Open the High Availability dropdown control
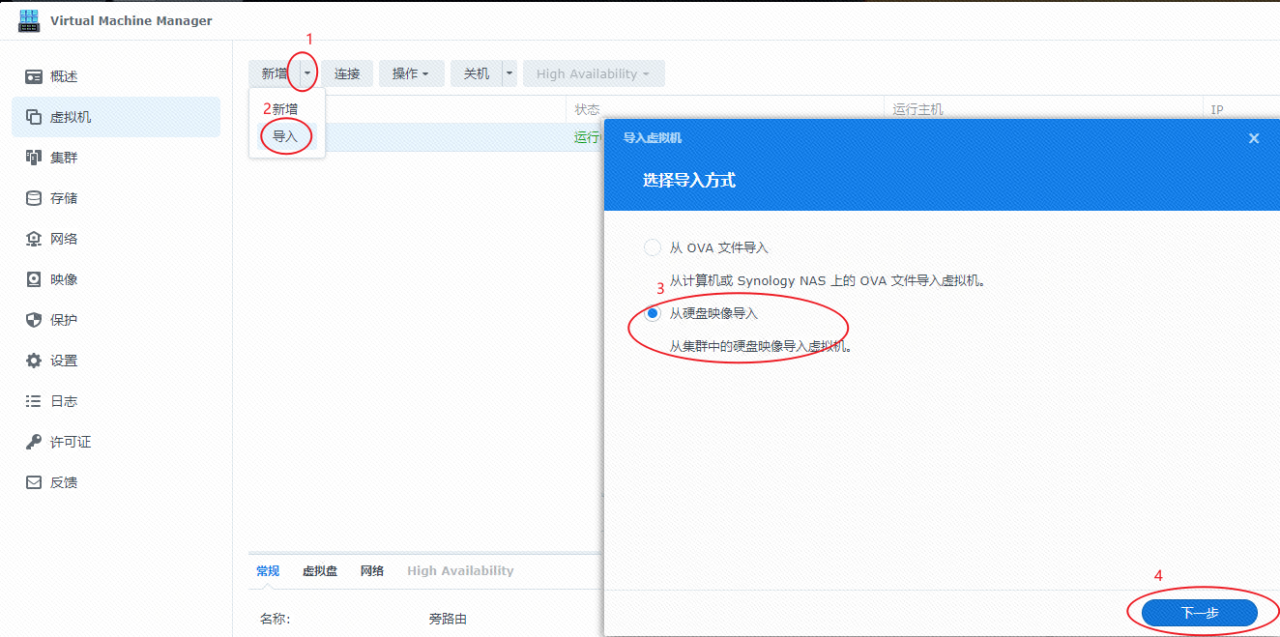 [593, 73]
